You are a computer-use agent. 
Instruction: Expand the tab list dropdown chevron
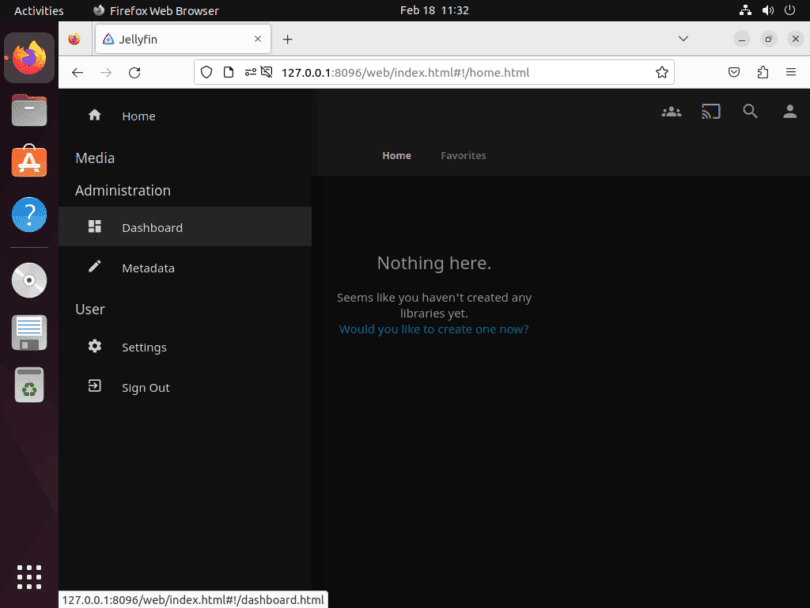pyautogui.click(x=683, y=38)
